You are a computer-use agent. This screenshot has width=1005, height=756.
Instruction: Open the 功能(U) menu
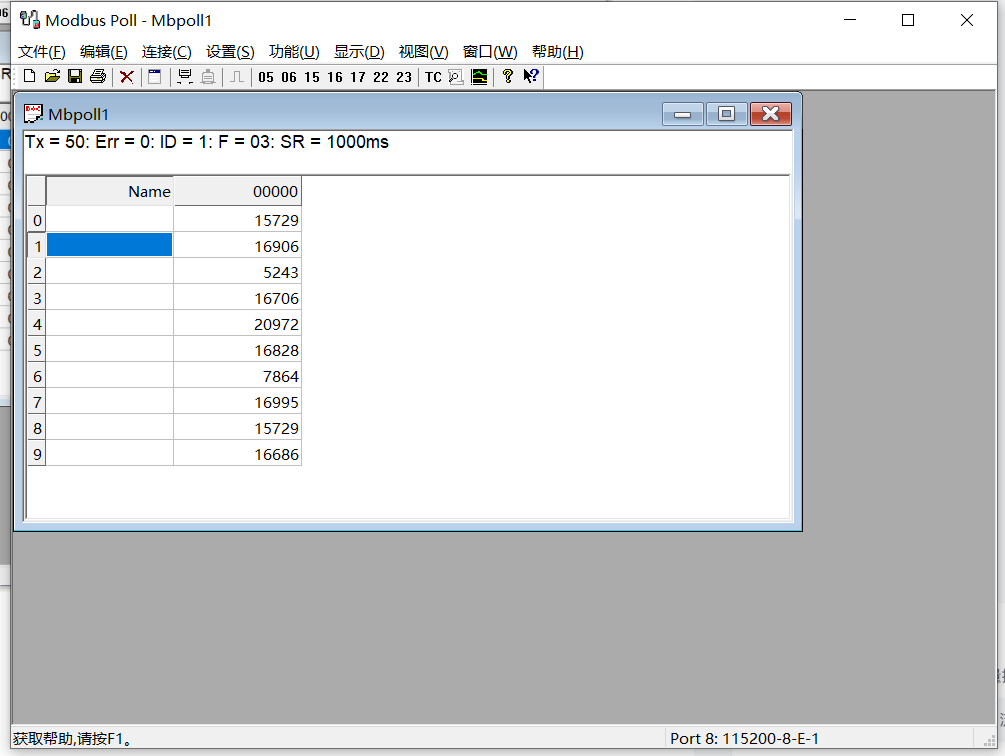294,51
